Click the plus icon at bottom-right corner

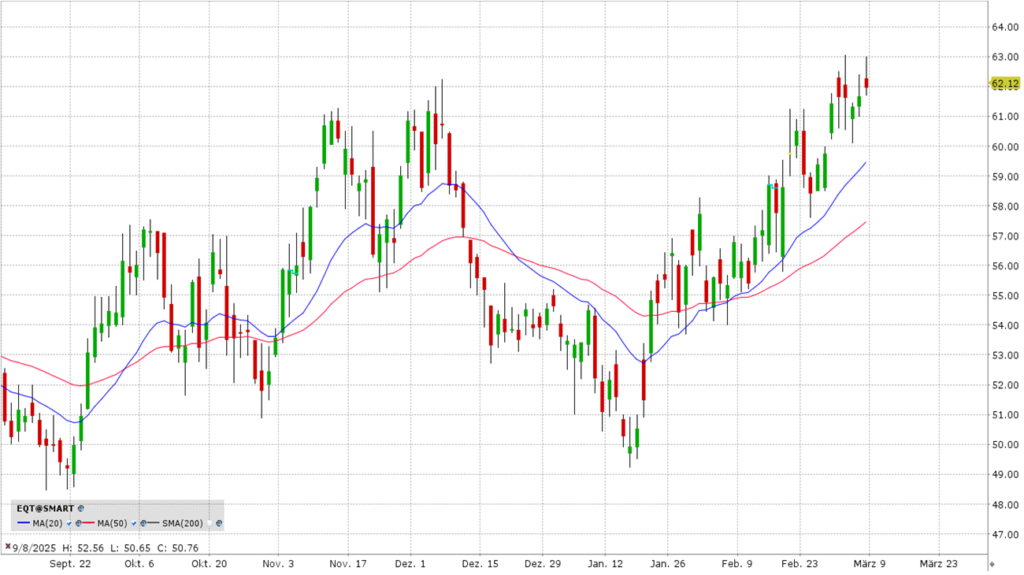point(992,565)
